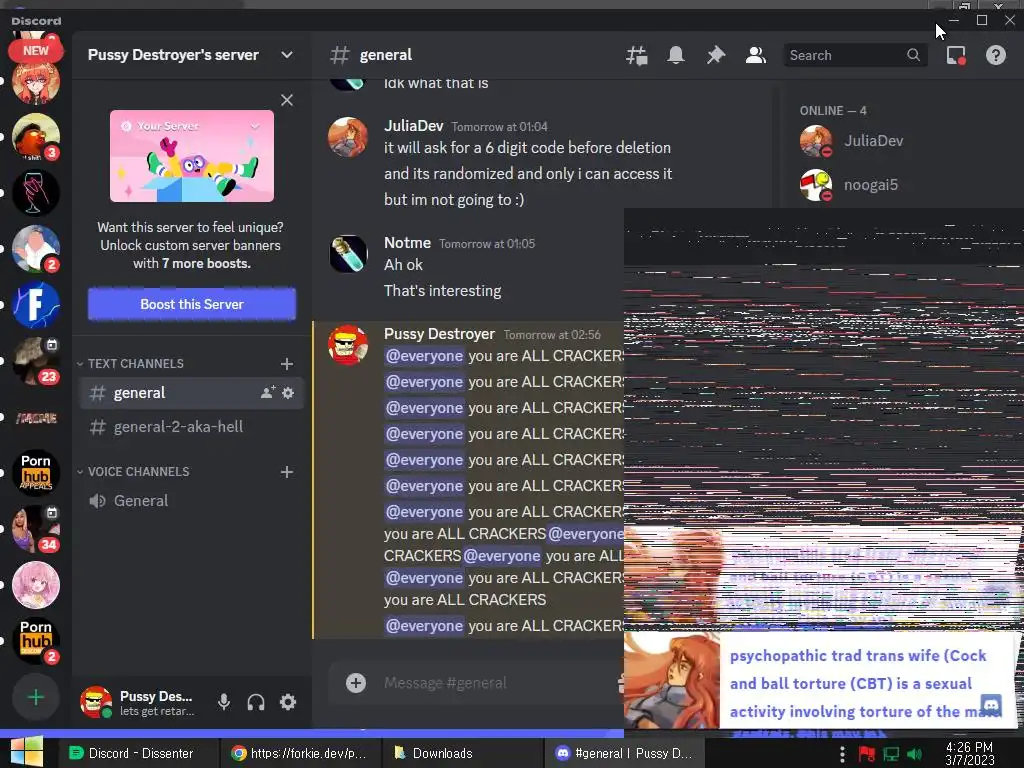The image size is (1024, 768).
Task: Show pinned messages pin icon
Action: coord(716,56)
